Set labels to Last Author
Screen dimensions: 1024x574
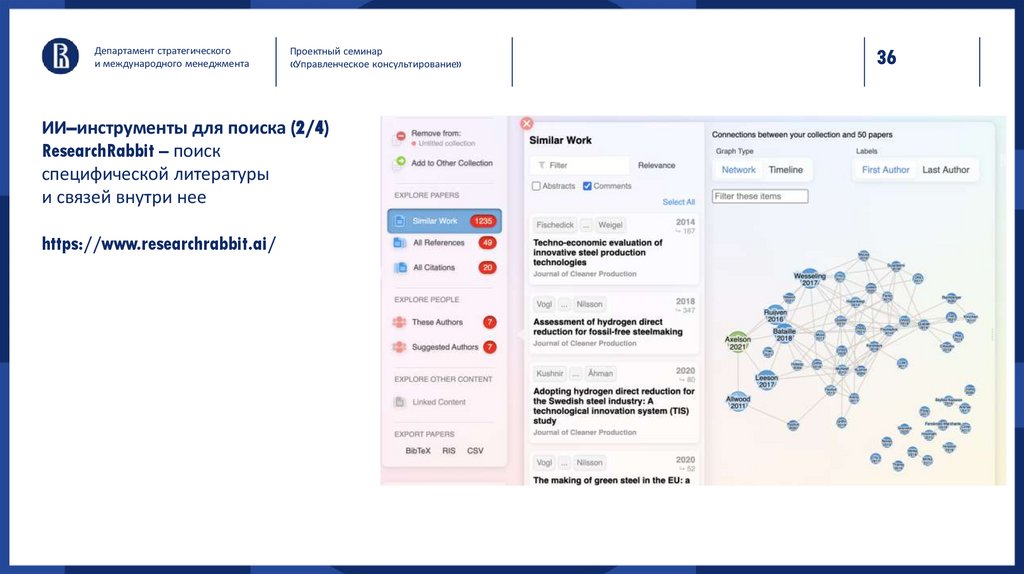[x=946, y=170]
